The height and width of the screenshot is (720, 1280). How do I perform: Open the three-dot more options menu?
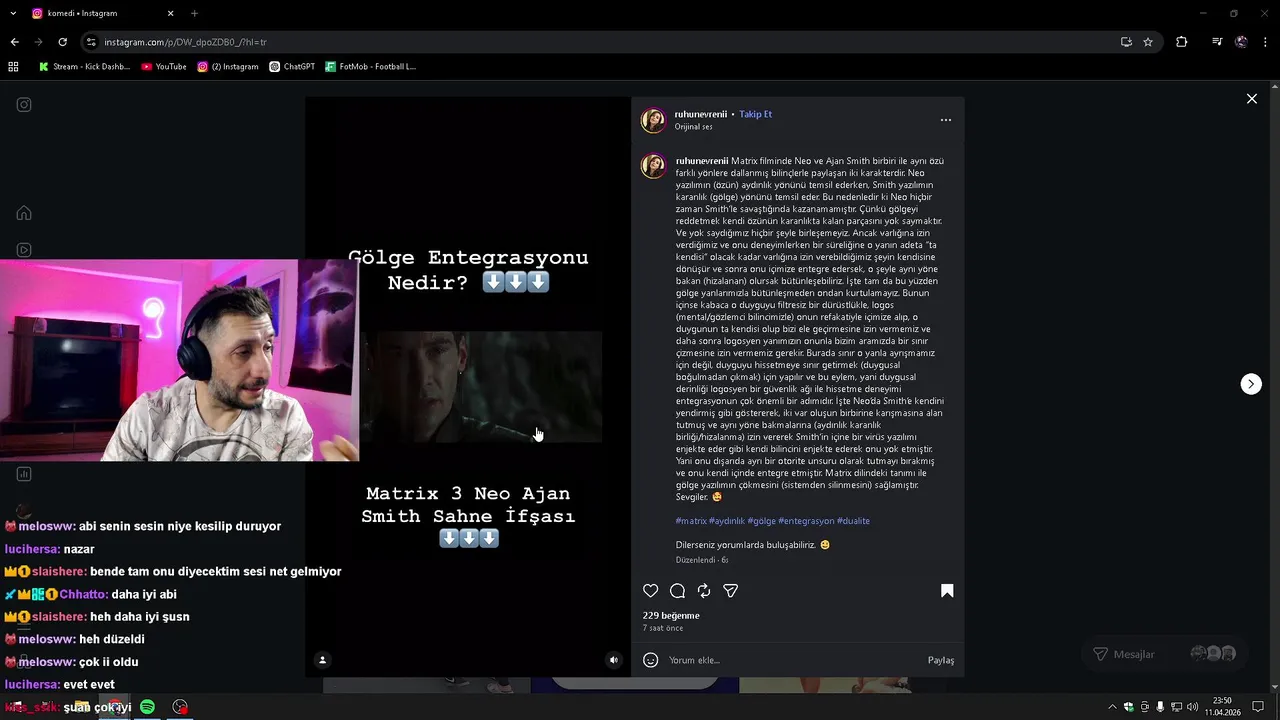click(946, 120)
